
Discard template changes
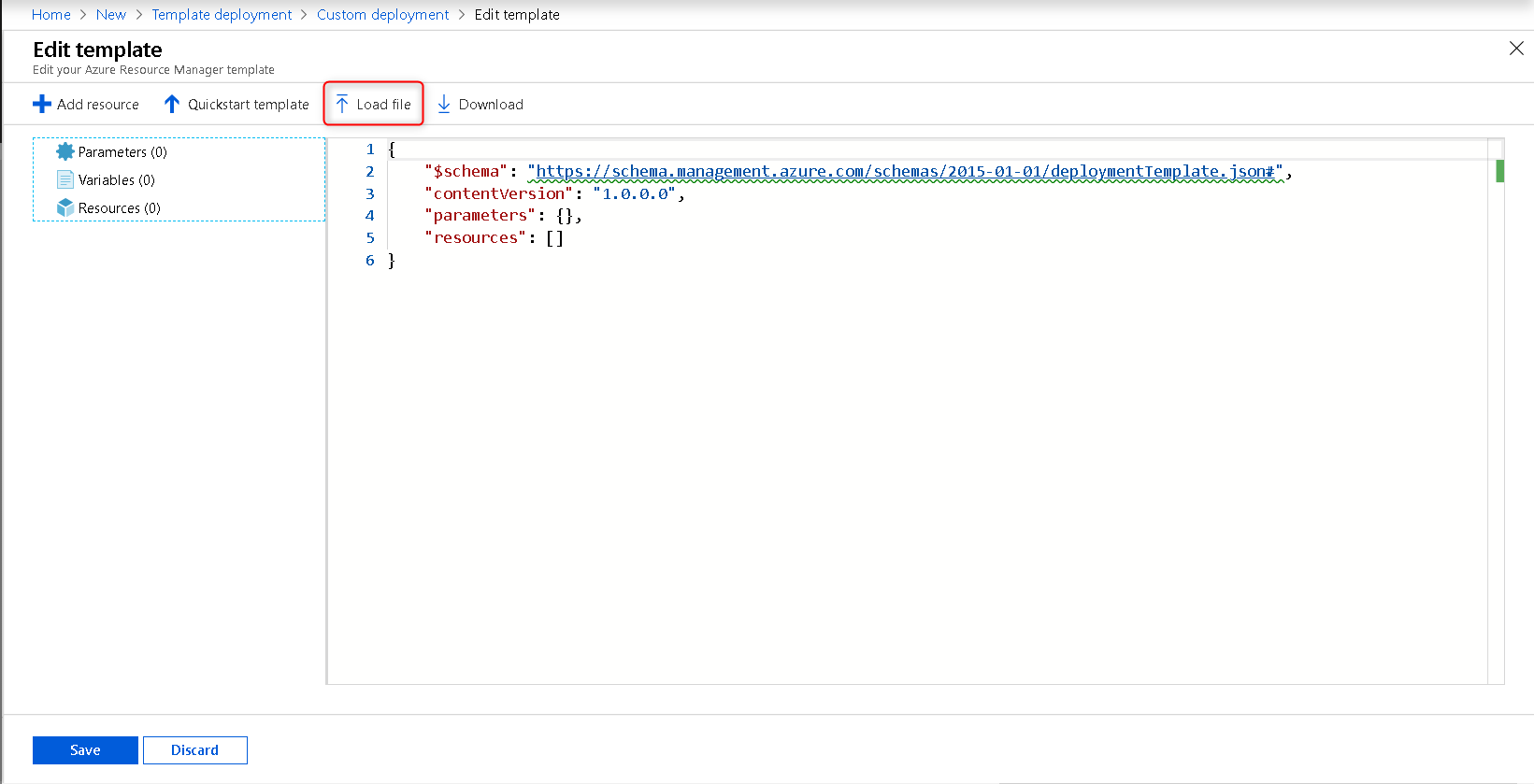coord(194,750)
